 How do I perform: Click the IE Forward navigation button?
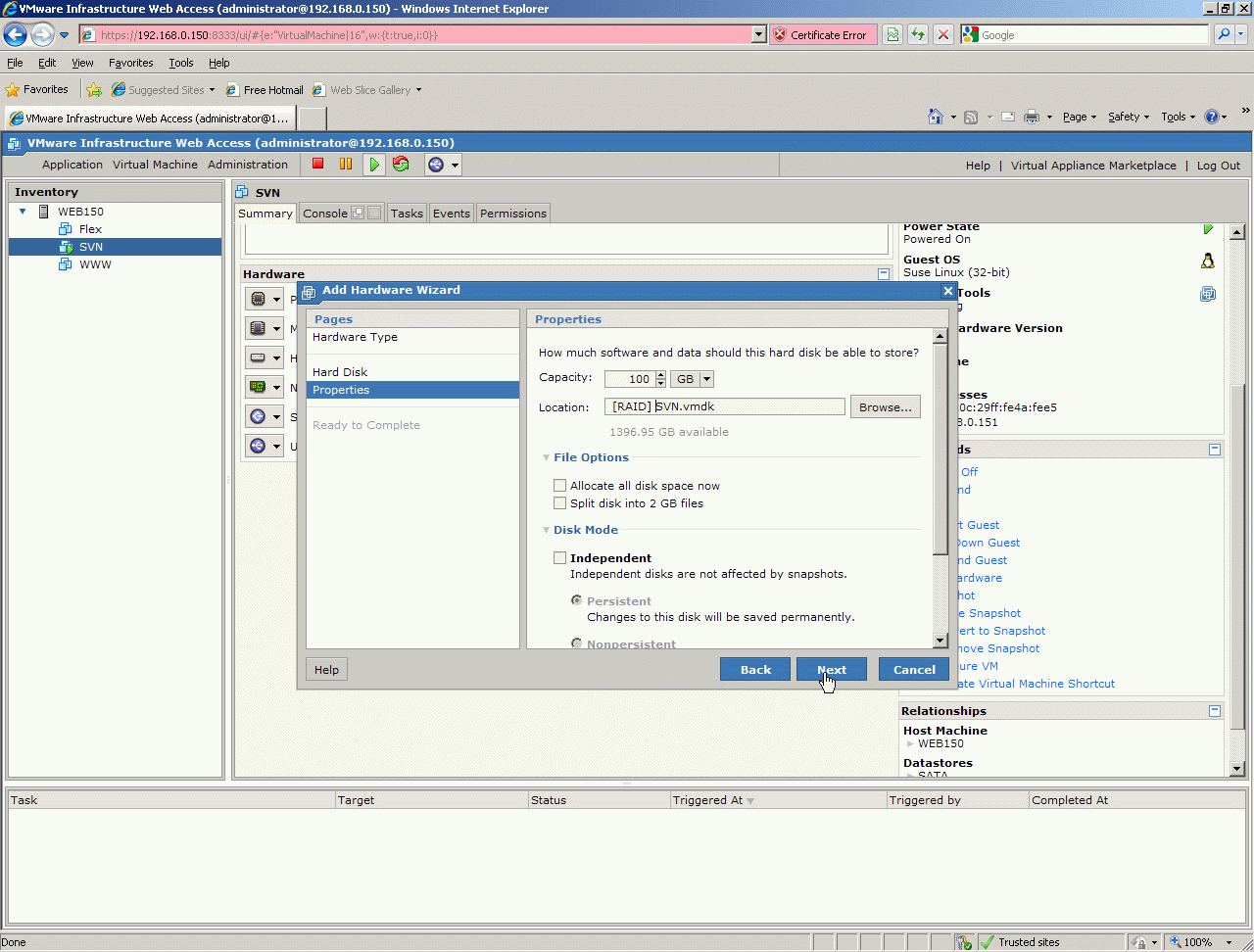(42, 35)
